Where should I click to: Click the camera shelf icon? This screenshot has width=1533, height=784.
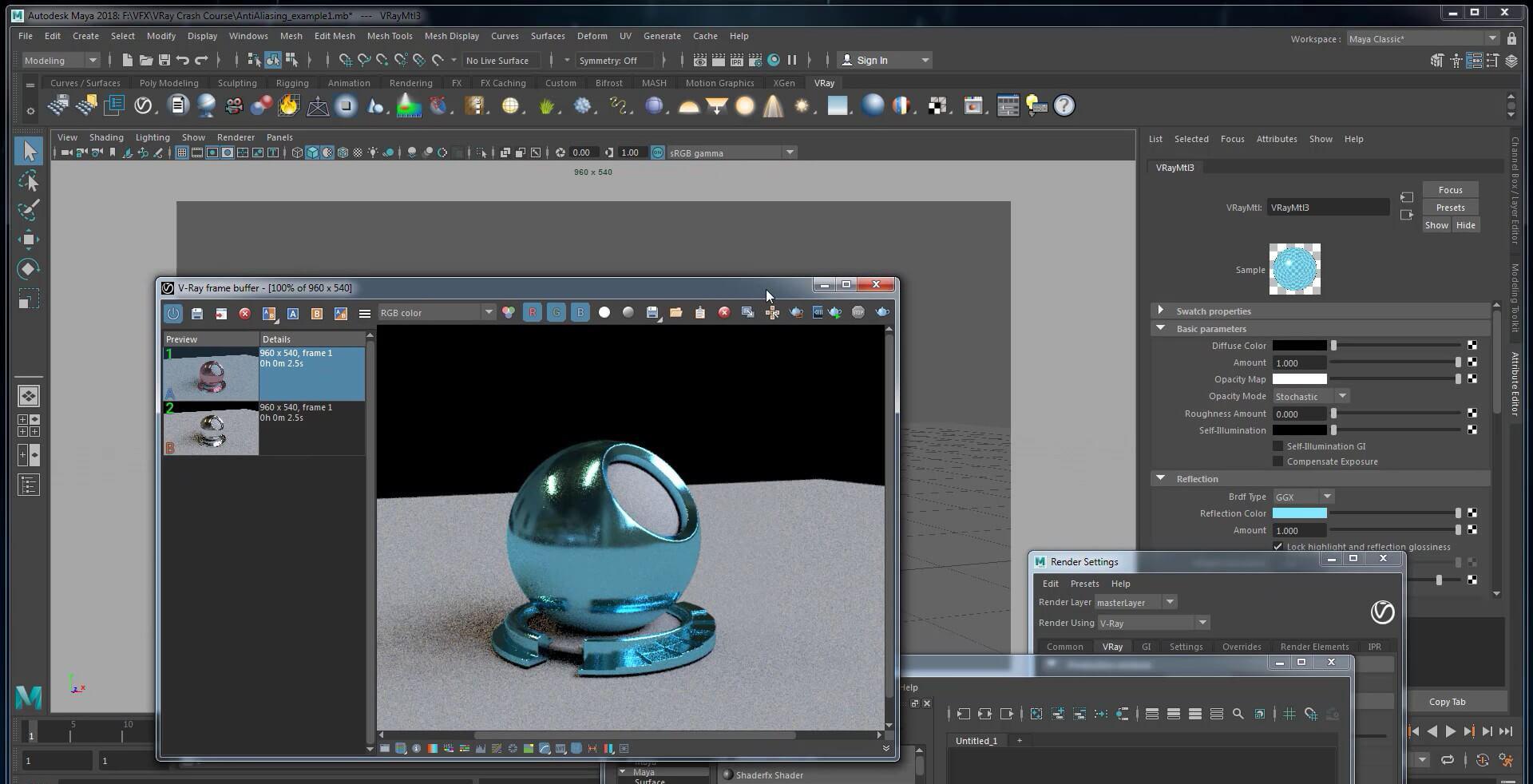234,105
